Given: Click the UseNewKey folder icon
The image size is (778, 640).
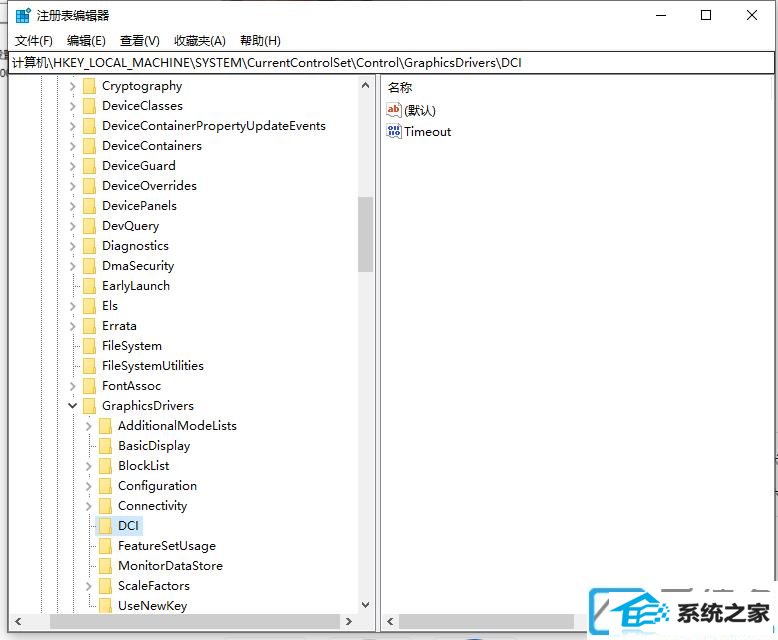Looking at the screenshot, I should tap(105, 606).
